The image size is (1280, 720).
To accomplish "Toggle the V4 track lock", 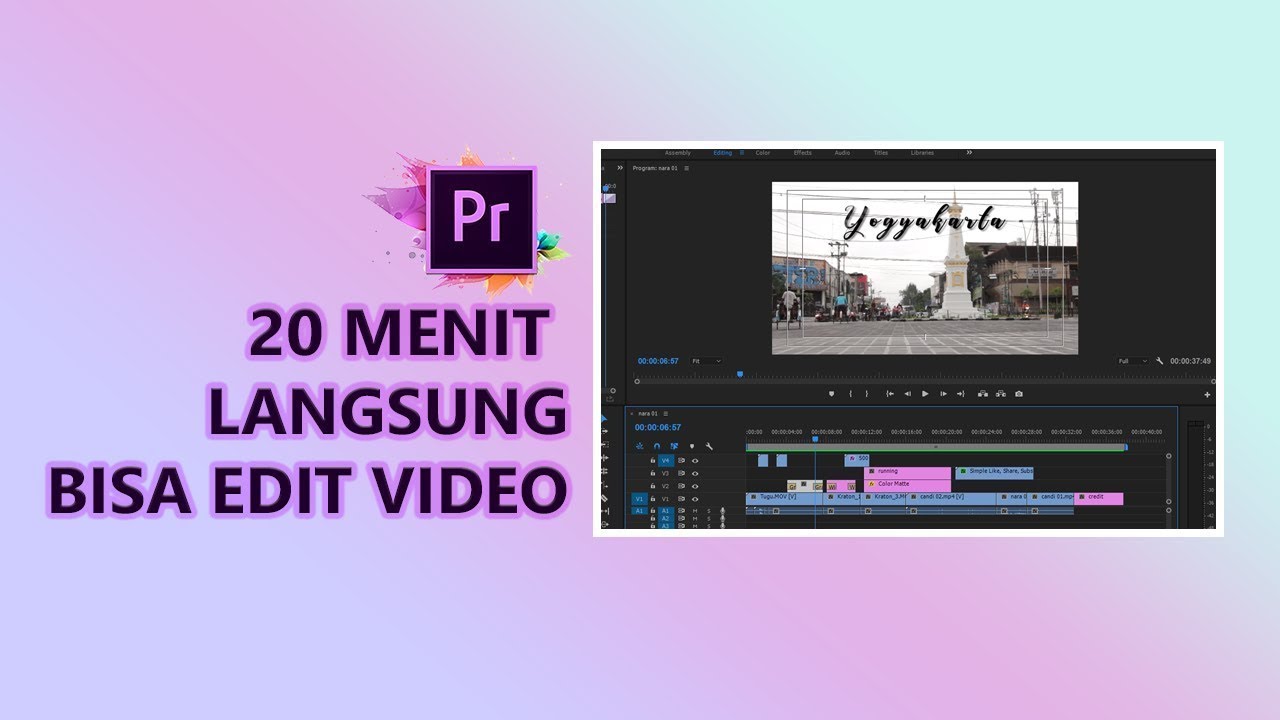I will (x=653, y=460).
